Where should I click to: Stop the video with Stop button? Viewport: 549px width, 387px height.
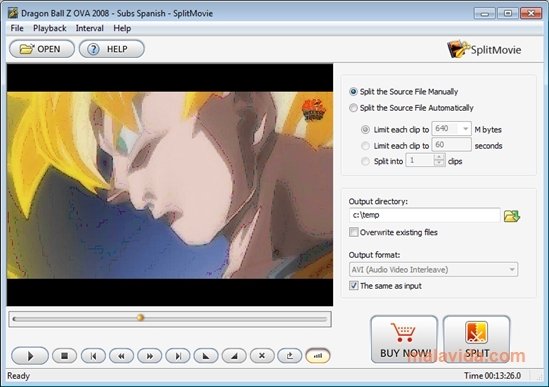tap(64, 356)
